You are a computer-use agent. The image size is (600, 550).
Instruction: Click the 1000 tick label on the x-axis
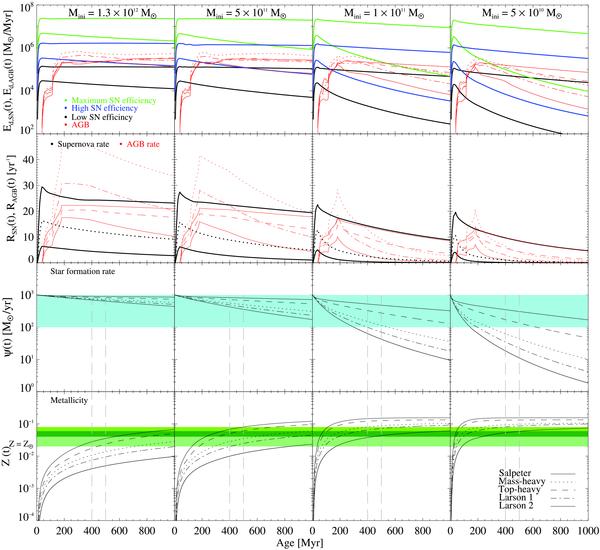[x=586, y=530]
